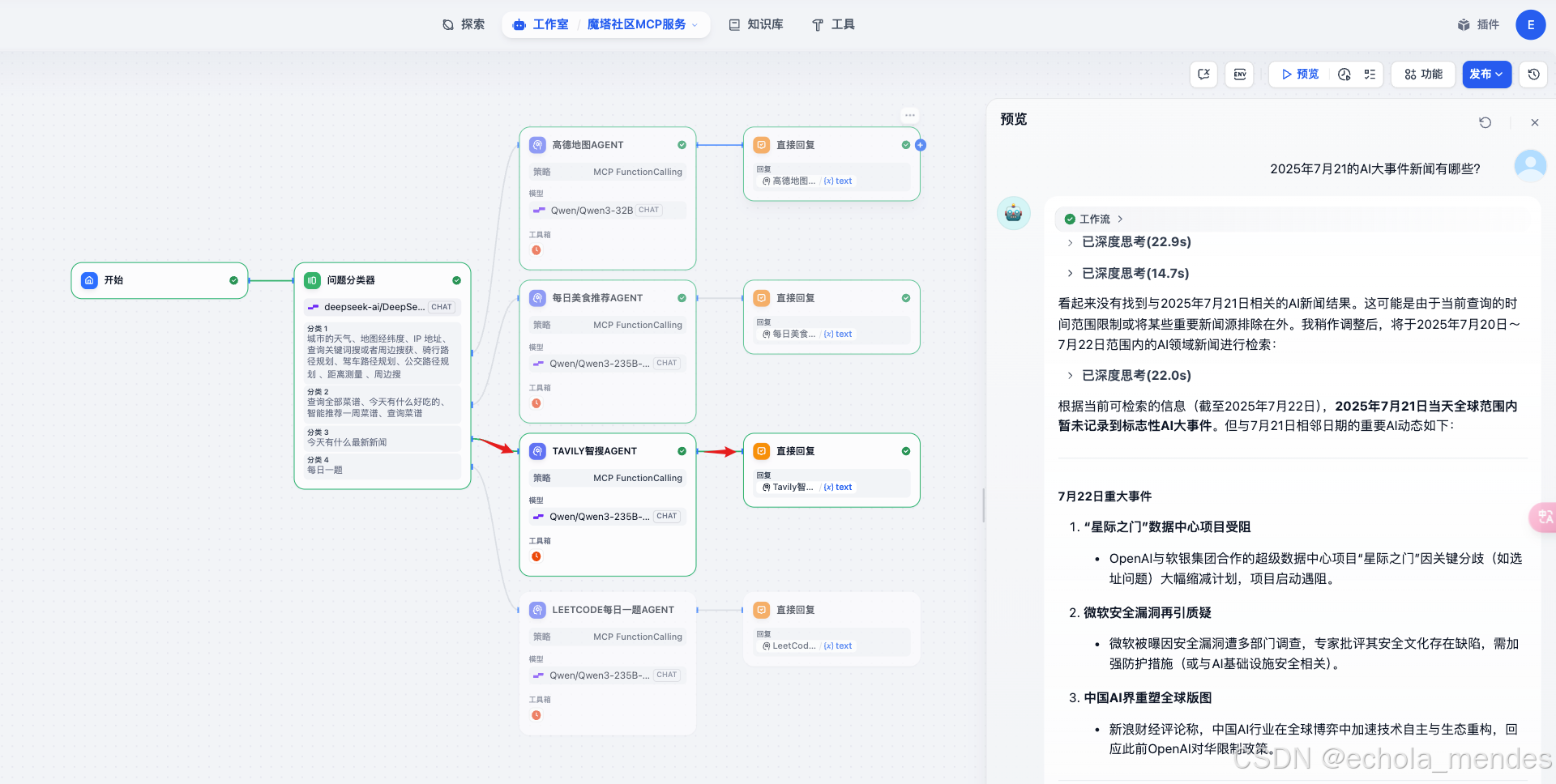Select 分类 2 recipe query category

click(383, 403)
